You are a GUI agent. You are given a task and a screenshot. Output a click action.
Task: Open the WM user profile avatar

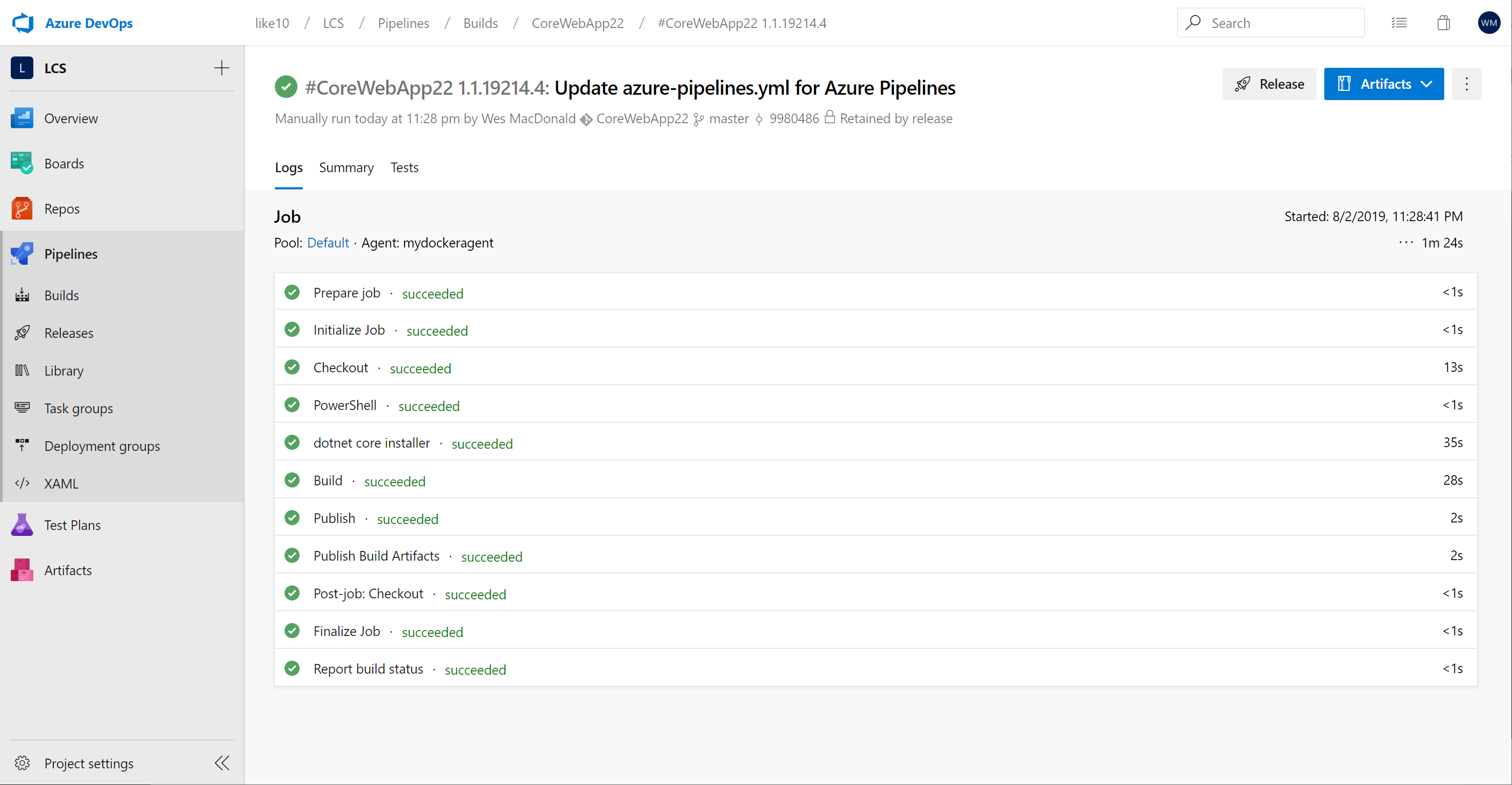point(1488,23)
